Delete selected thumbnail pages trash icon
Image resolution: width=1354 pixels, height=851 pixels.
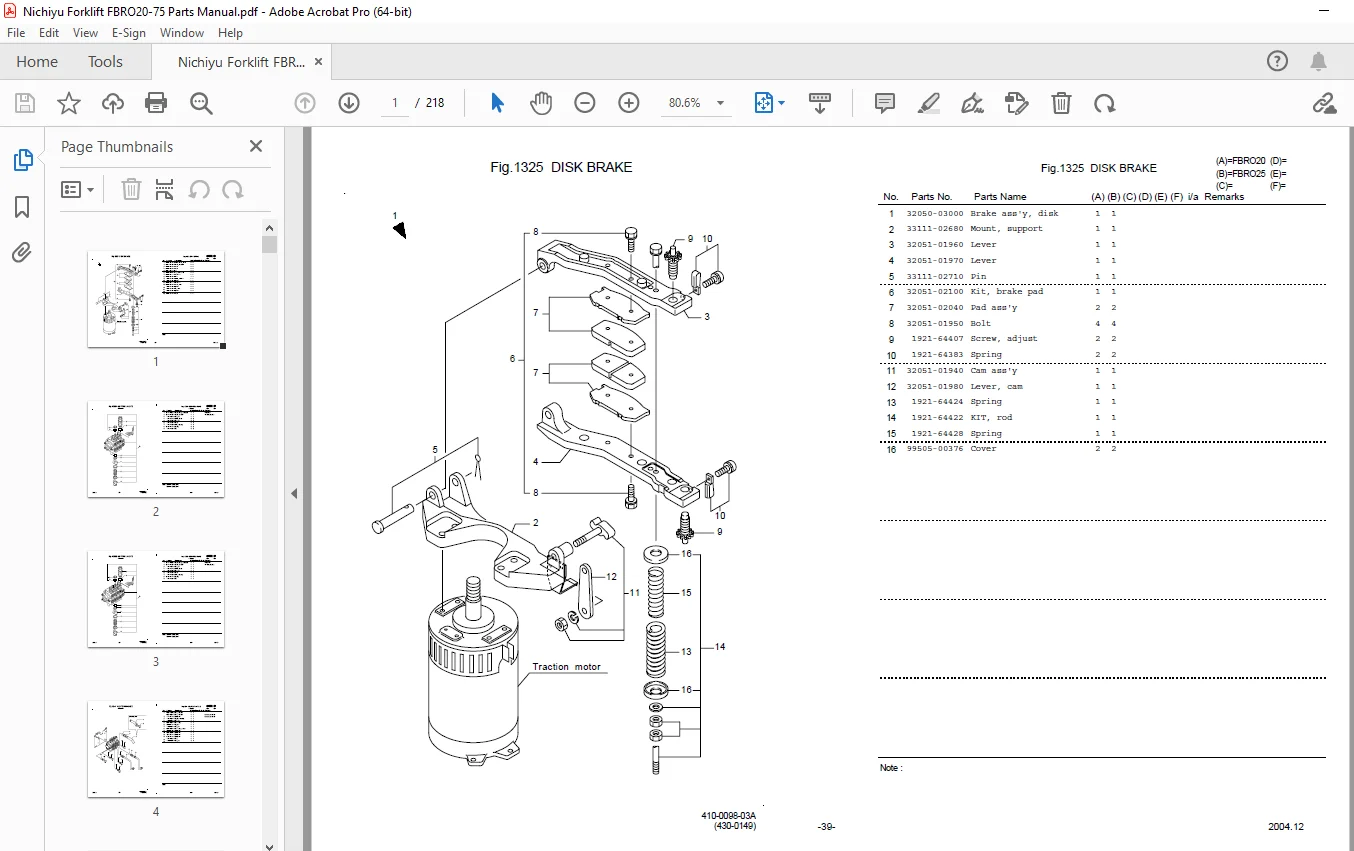pos(130,189)
